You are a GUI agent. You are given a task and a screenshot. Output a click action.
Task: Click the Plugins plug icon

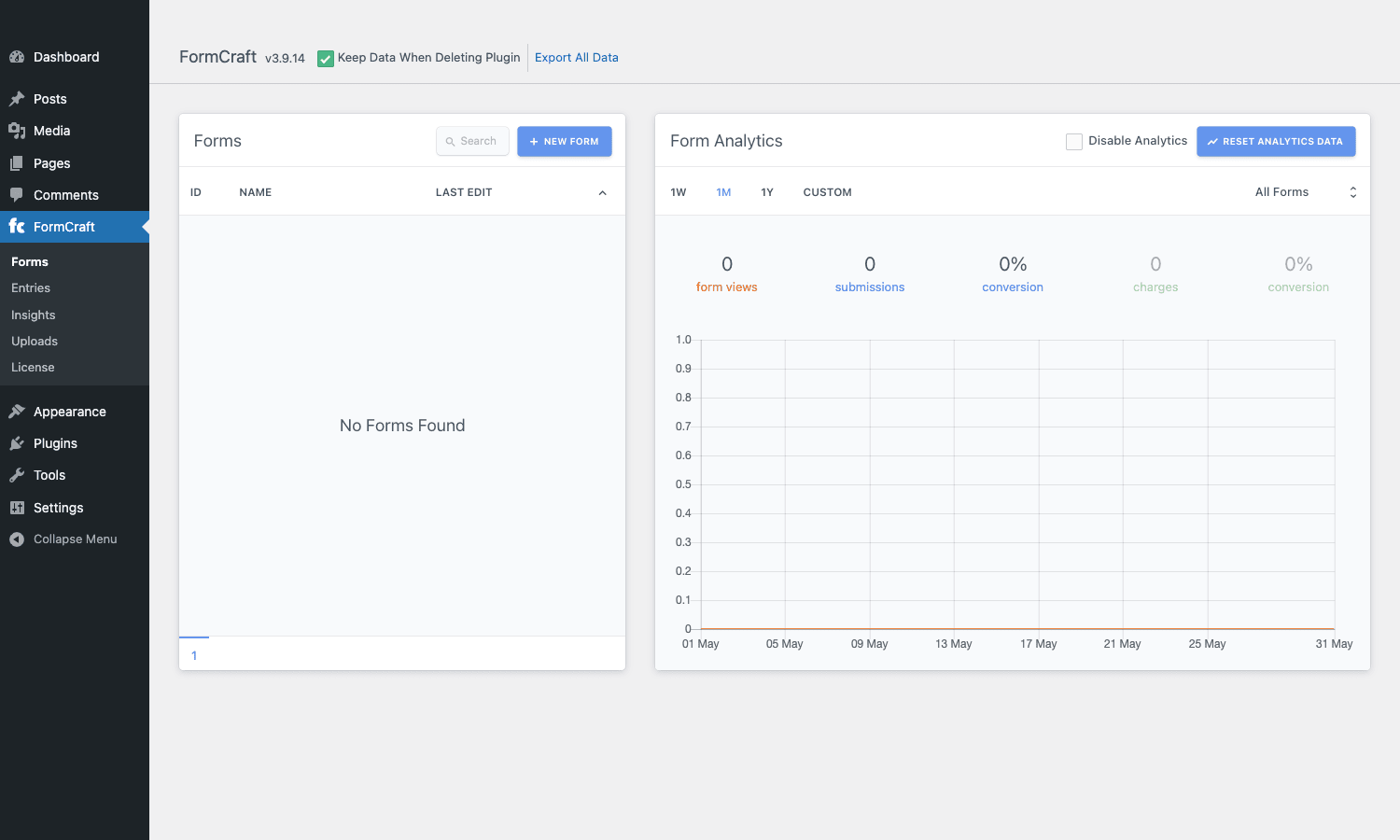point(17,443)
